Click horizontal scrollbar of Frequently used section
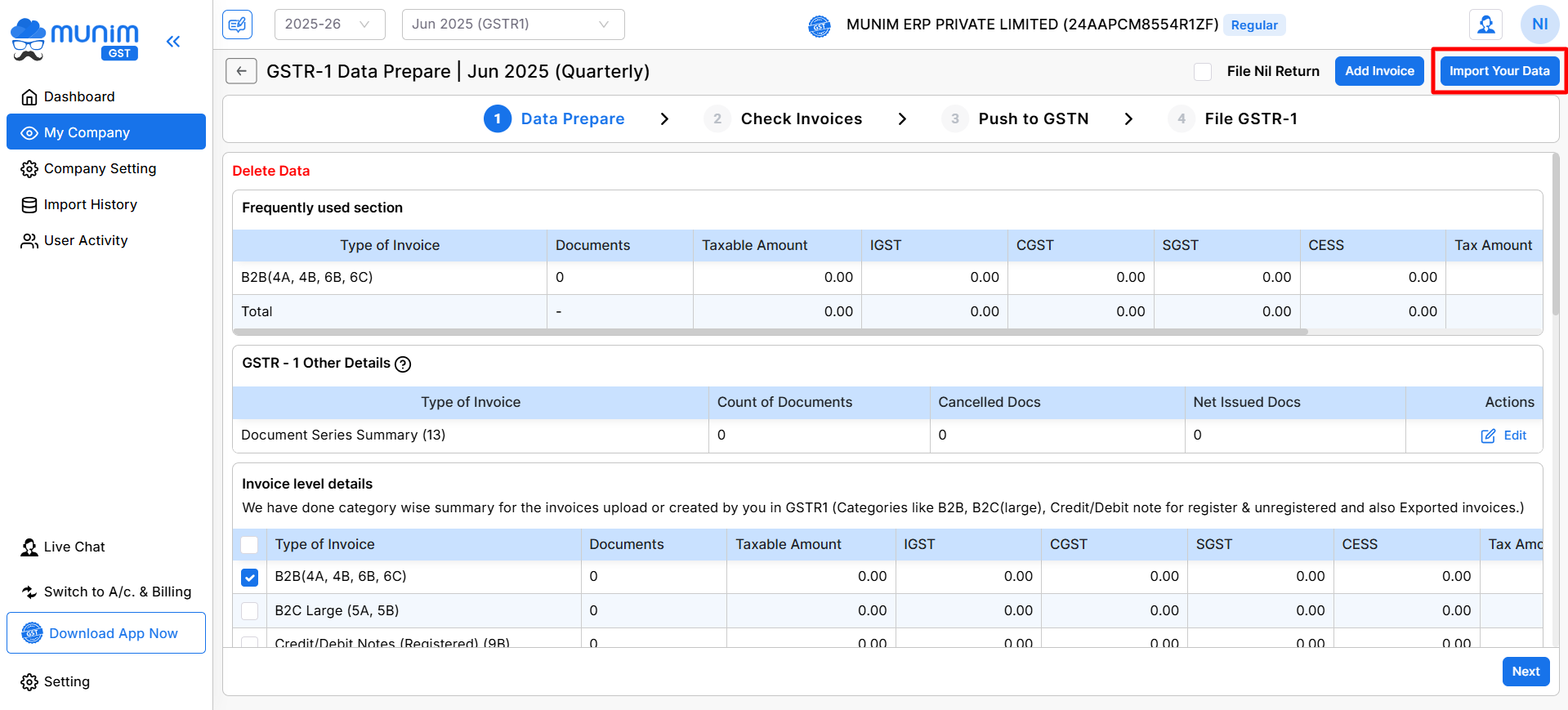 pyautogui.click(x=771, y=332)
